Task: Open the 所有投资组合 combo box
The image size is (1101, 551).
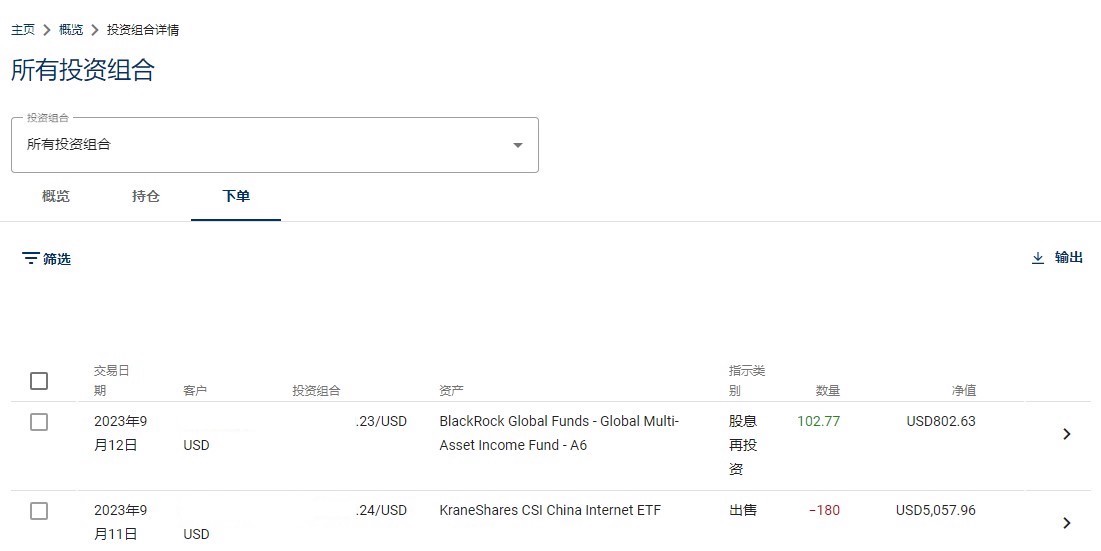Action: click(275, 145)
